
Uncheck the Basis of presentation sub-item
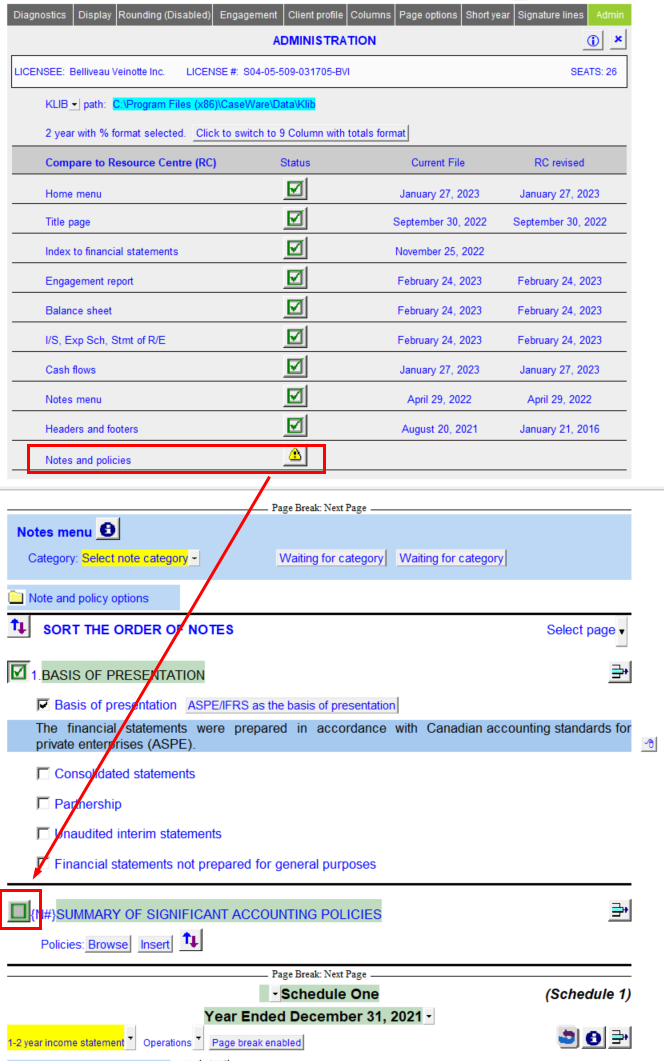(x=43, y=705)
